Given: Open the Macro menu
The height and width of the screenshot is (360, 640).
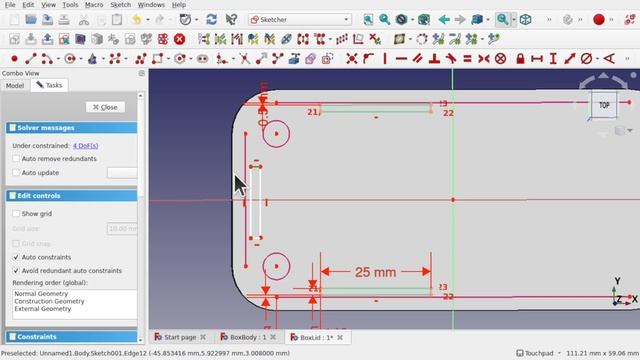Looking at the screenshot, I should pos(94,5).
